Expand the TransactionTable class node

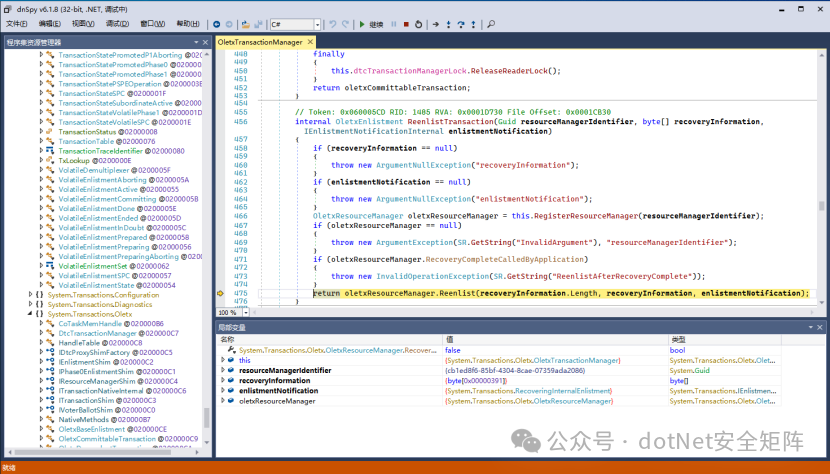pos(41,141)
